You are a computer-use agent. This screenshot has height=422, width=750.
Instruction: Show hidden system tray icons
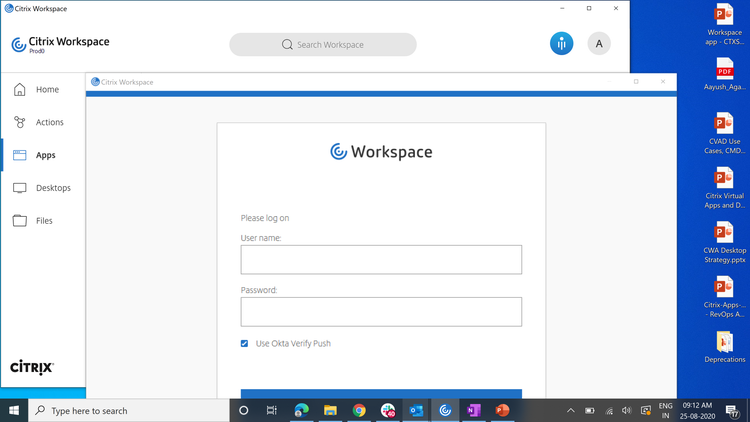pyautogui.click(x=571, y=411)
